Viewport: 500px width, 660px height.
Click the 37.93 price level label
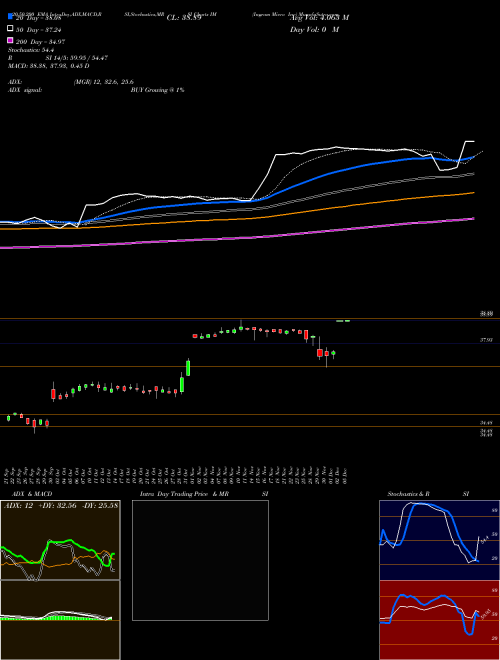pos(486,339)
